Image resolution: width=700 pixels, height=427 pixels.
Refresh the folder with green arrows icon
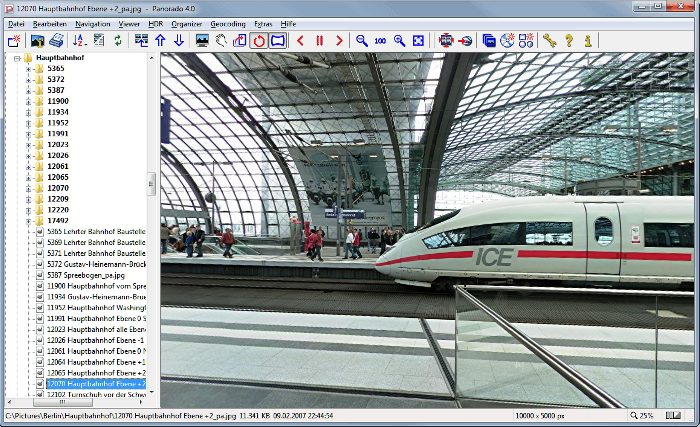pyautogui.click(x=118, y=41)
